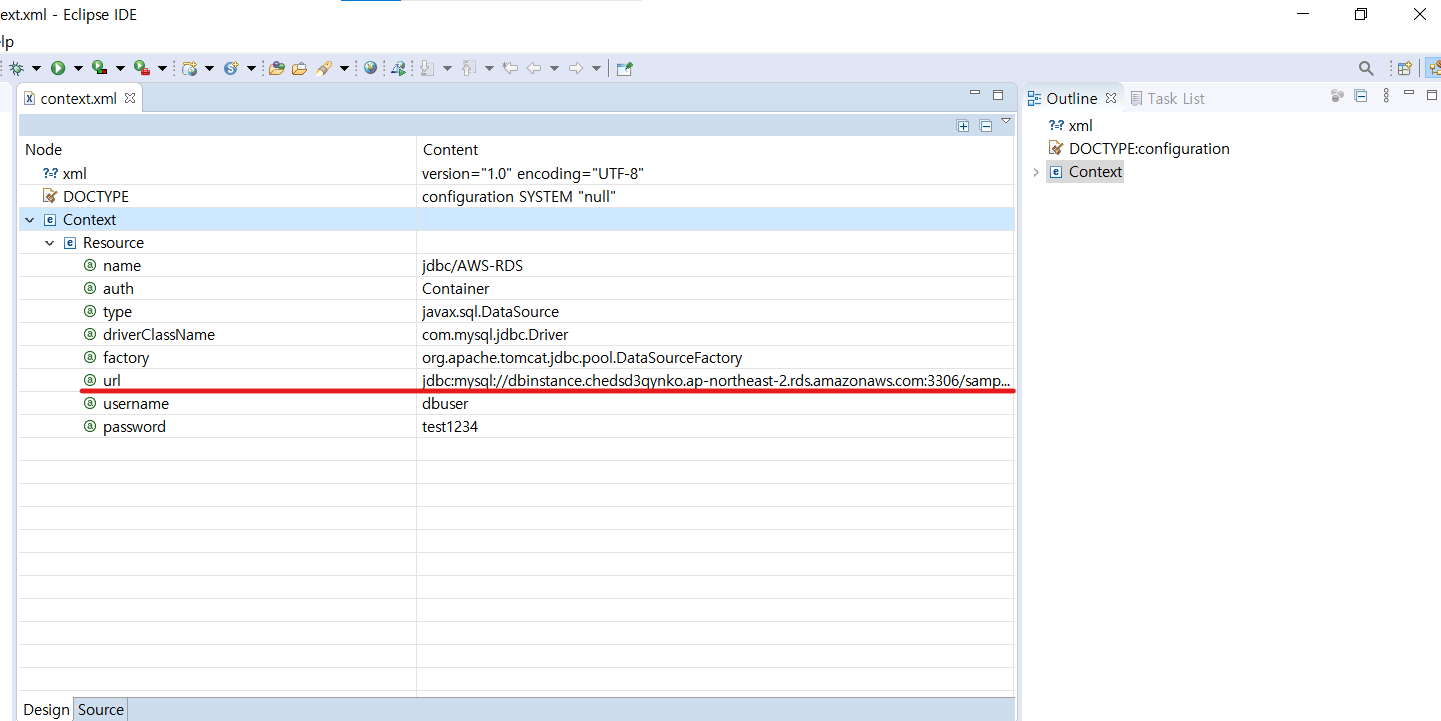The width and height of the screenshot is (1441, 721).
Task: Select the xml processing instruction row
Action: point(516,173)
